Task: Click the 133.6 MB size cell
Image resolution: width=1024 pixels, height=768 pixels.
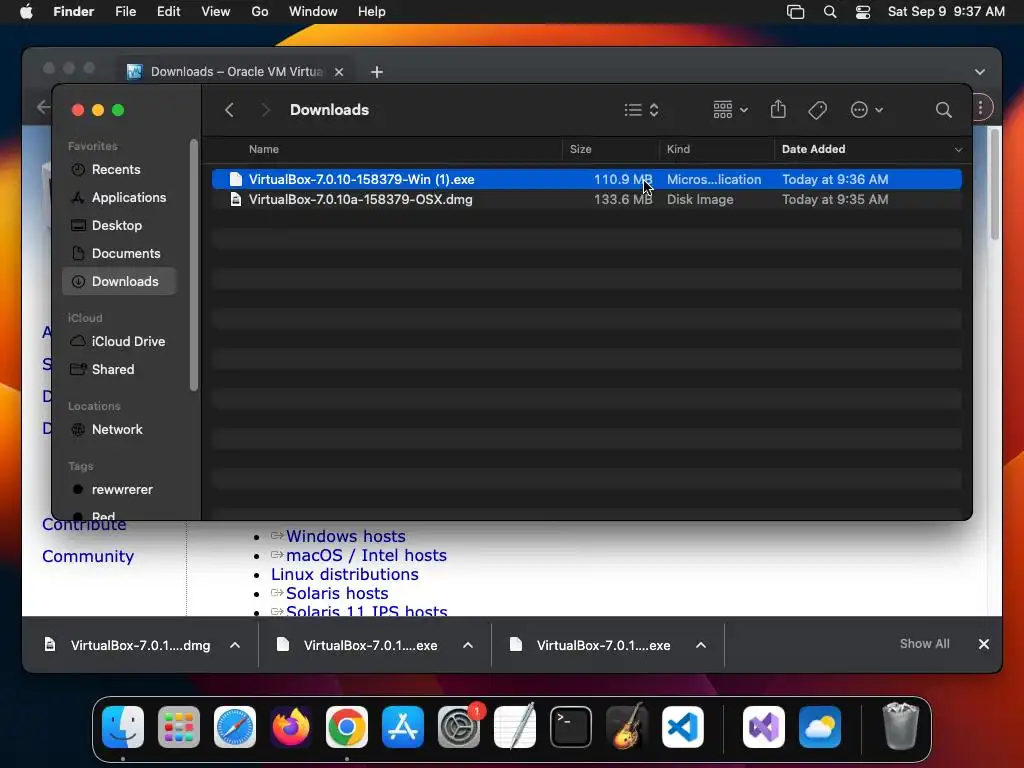Action: 622,199
